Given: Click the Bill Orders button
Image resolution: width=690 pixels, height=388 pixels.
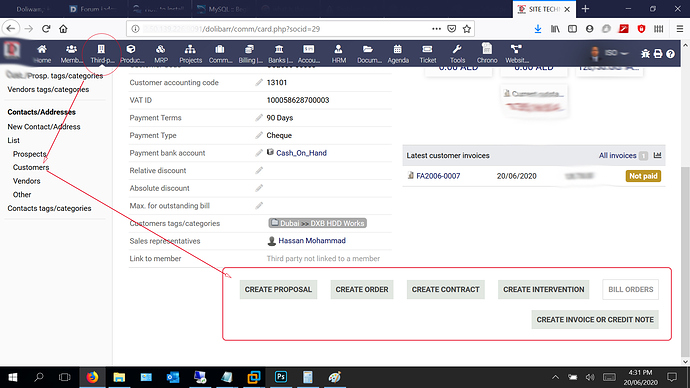Looking at the screenshot, I should (x=631, y=289).
